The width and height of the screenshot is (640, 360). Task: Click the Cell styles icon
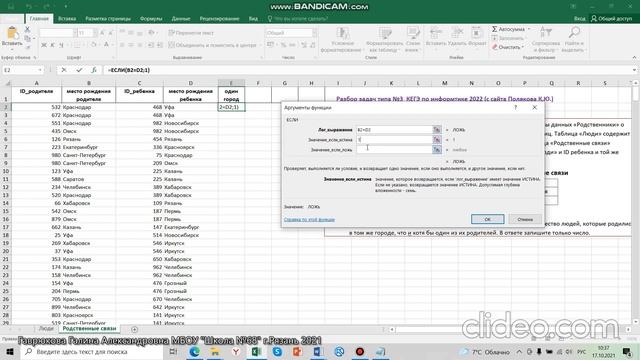[x=413, y=33]
